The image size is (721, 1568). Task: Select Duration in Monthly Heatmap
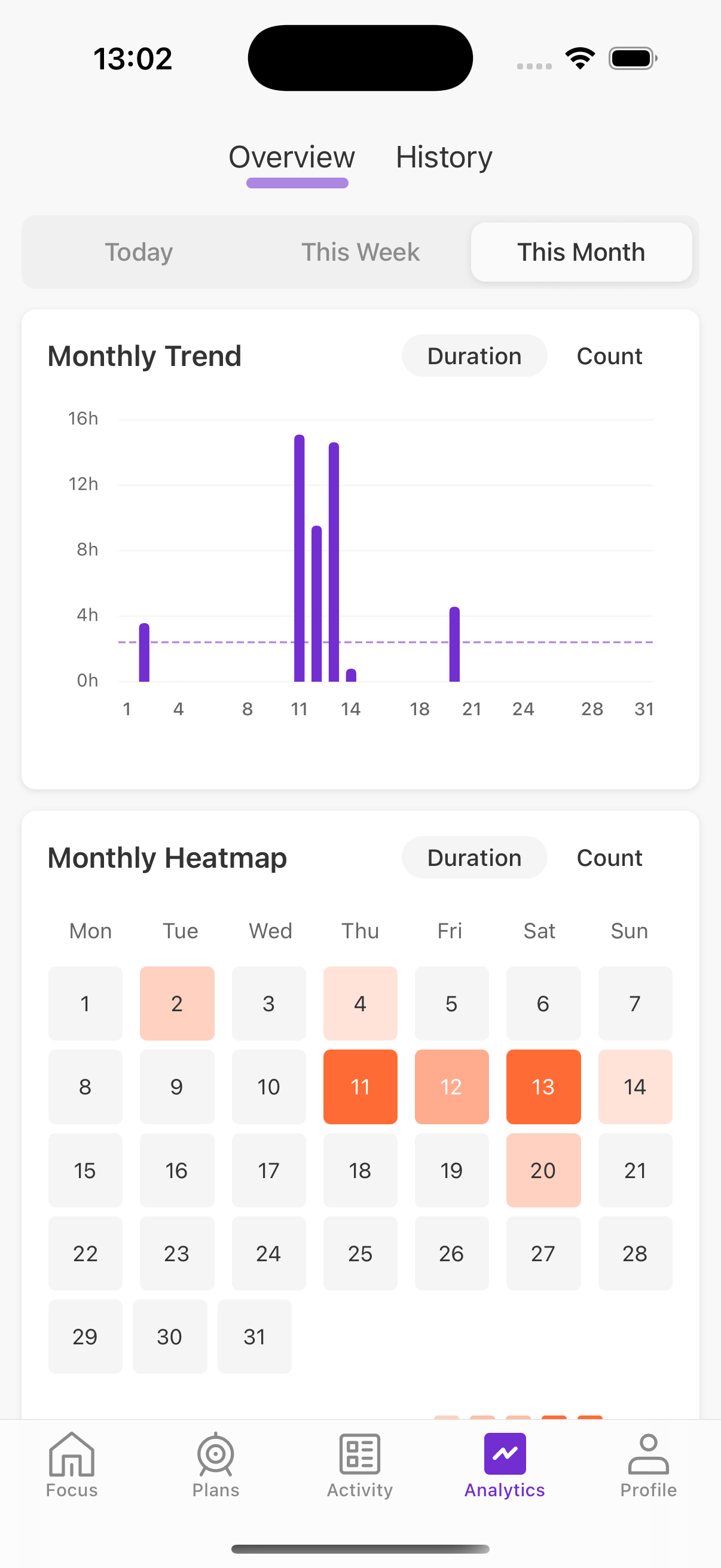[x=474, y=858]
